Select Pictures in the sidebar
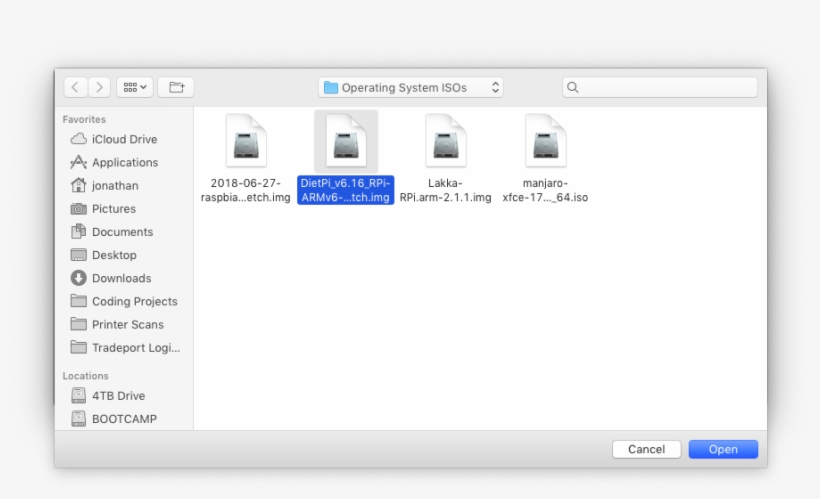 tap(113, 209)
